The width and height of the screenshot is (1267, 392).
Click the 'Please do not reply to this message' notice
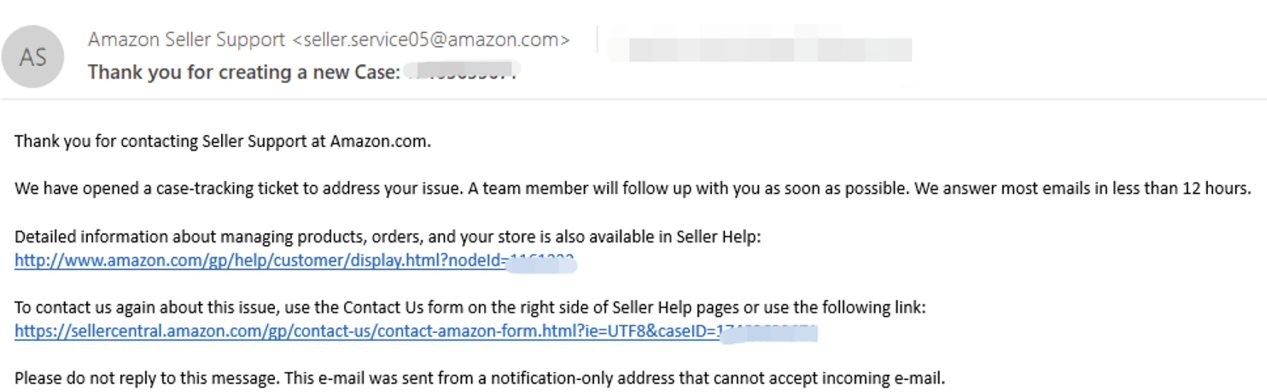coord(479,377)
